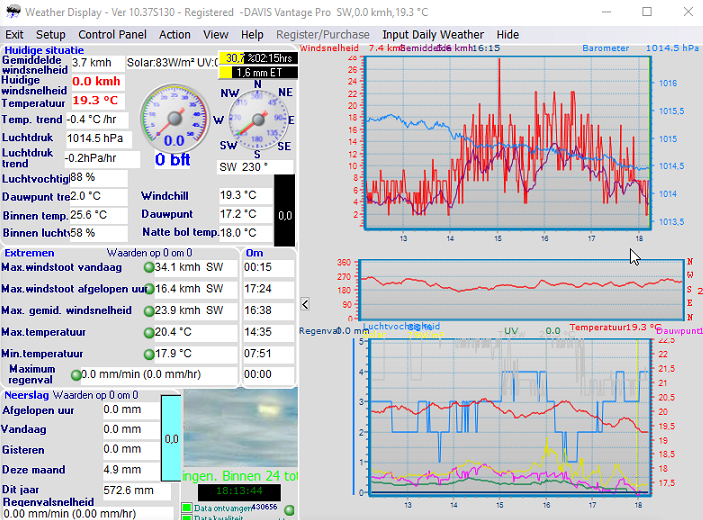The height and width of the screenshot is (520, 703).
Task: Click the green Data ontvangen indicator box
Action: coord(187,508)
